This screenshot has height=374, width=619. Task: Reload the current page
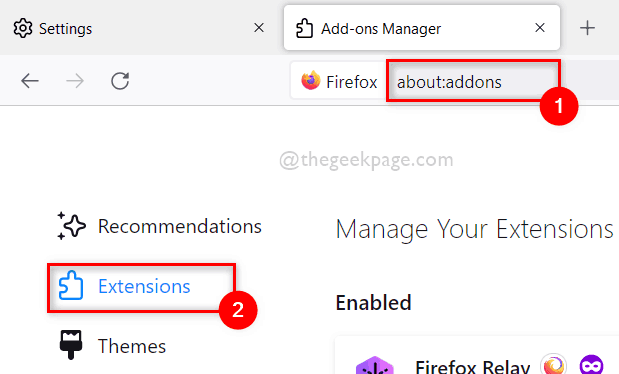coord(120,81)
